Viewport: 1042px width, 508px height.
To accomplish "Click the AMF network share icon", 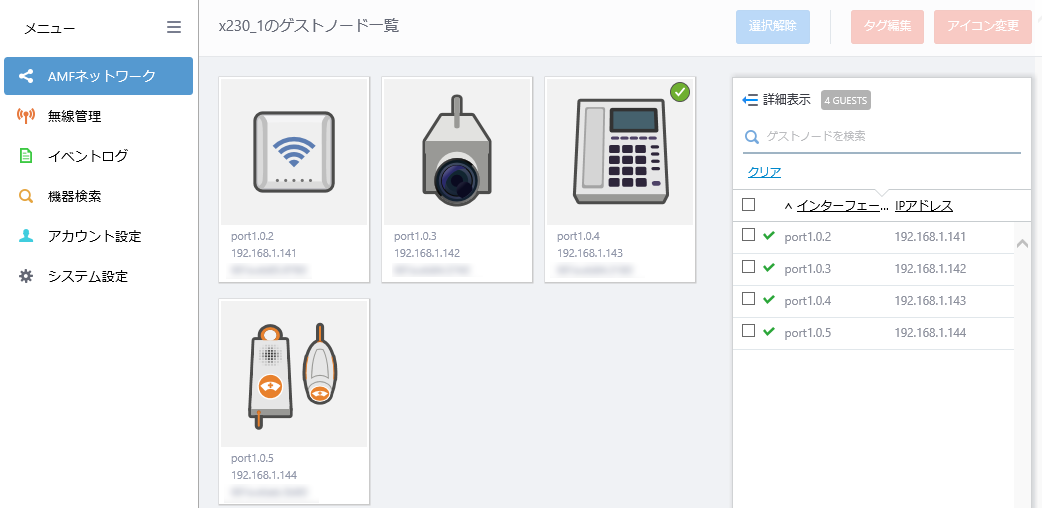I will tap(26, 76).
